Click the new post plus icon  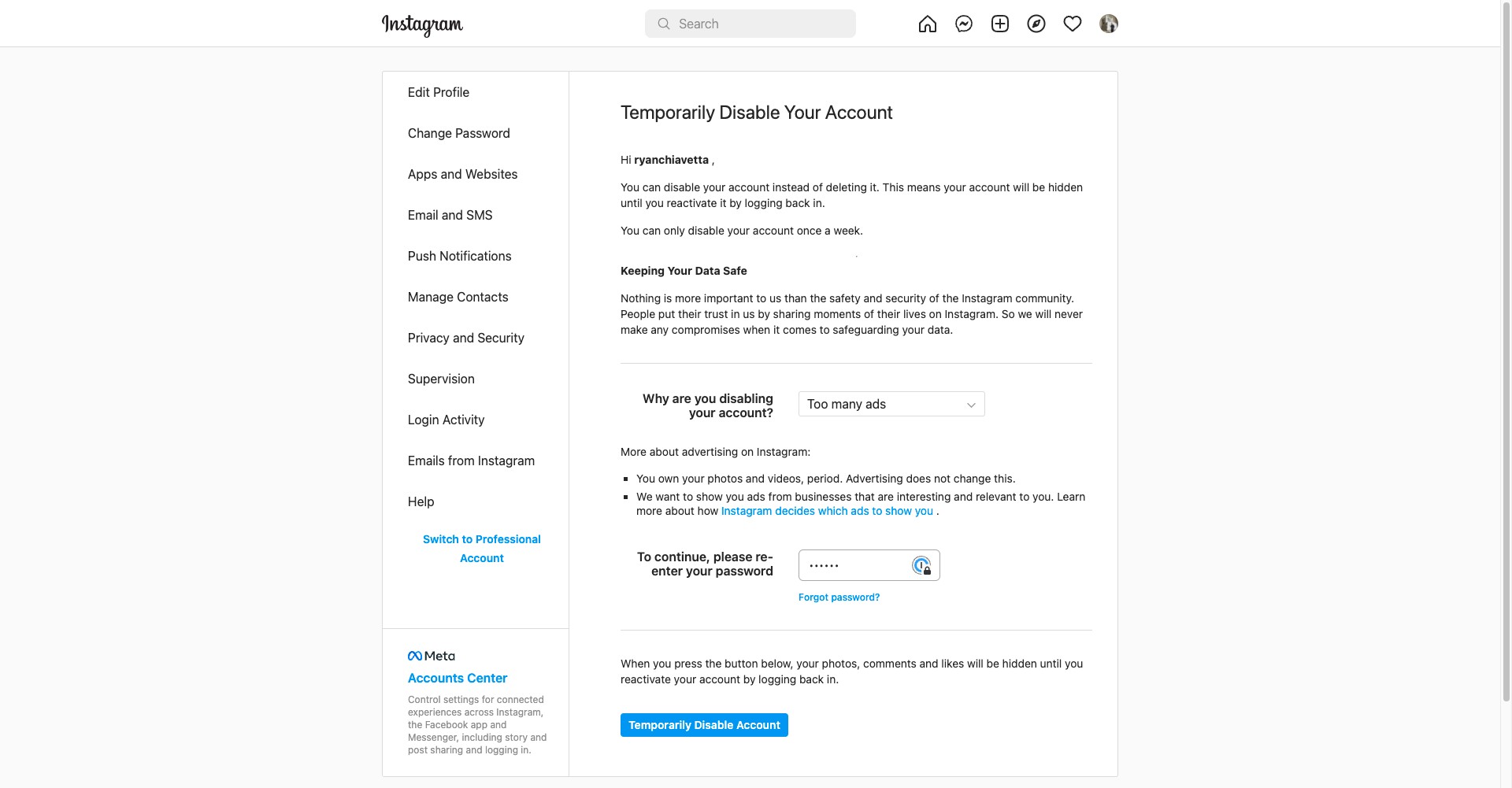click(1000, 24)
